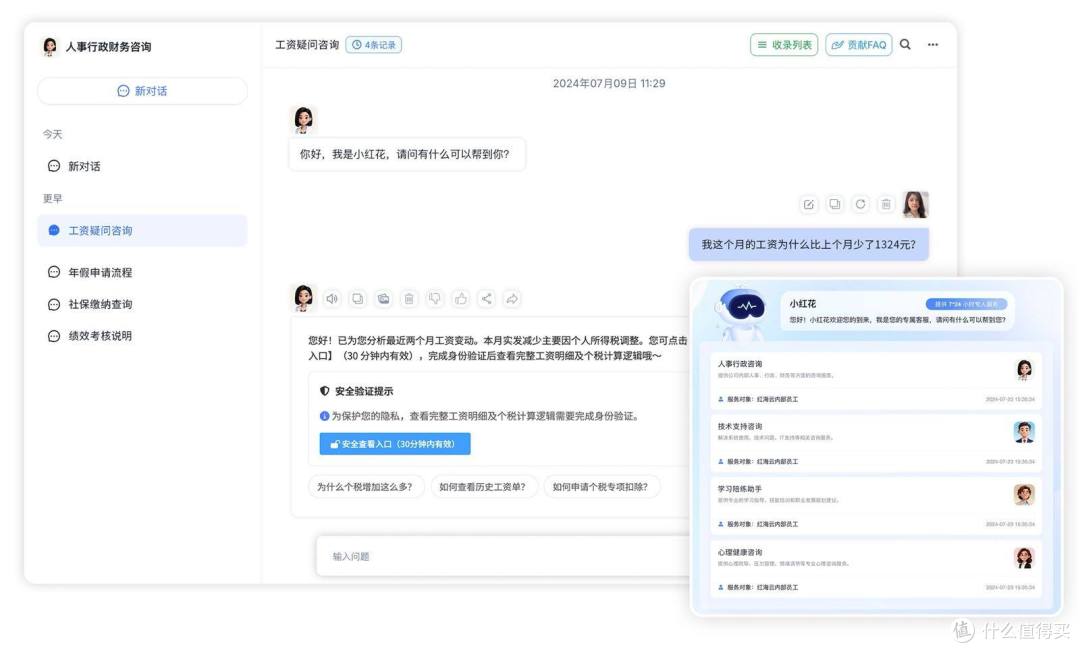
Task: Delete the bot reply with trash icon
Action: click(x=409, y=298)
